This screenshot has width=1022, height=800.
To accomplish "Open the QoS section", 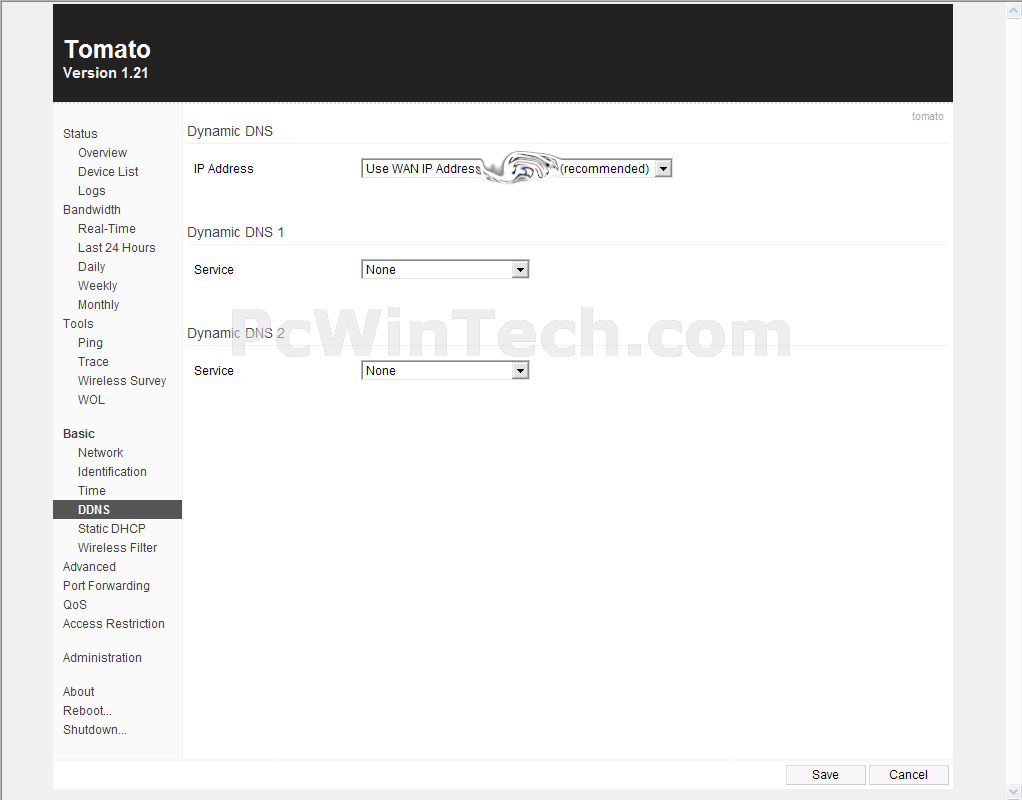I will pos(75,604).
